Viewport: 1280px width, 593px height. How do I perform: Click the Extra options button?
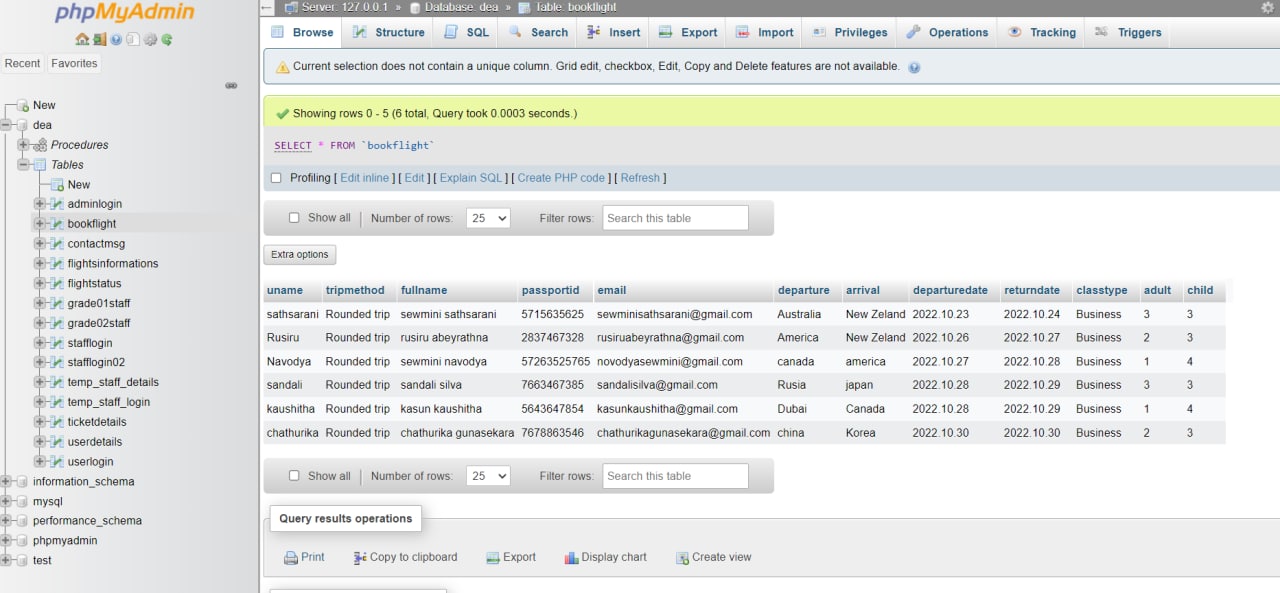pyautogui.click(x=300, y=255)
